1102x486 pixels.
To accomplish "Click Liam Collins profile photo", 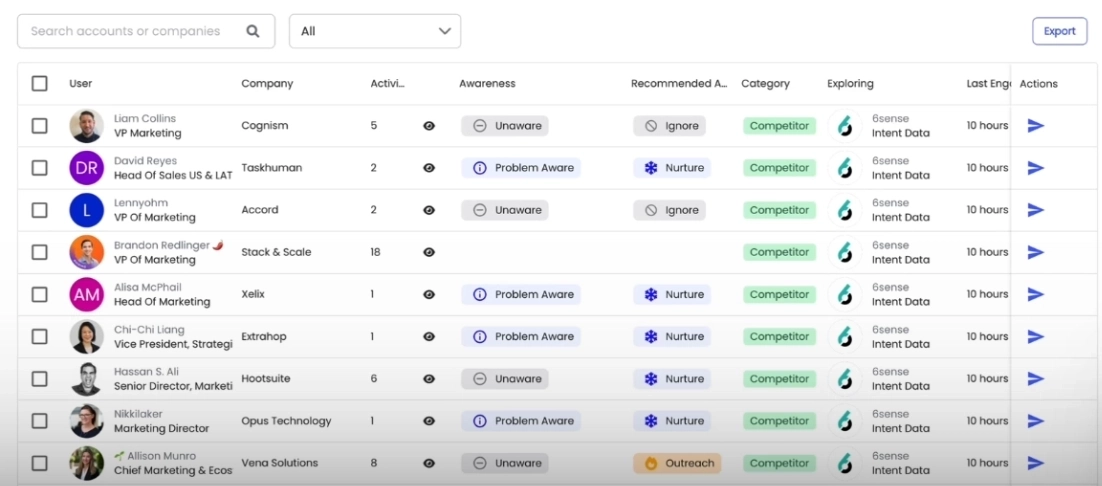I will tap(86, 126).
